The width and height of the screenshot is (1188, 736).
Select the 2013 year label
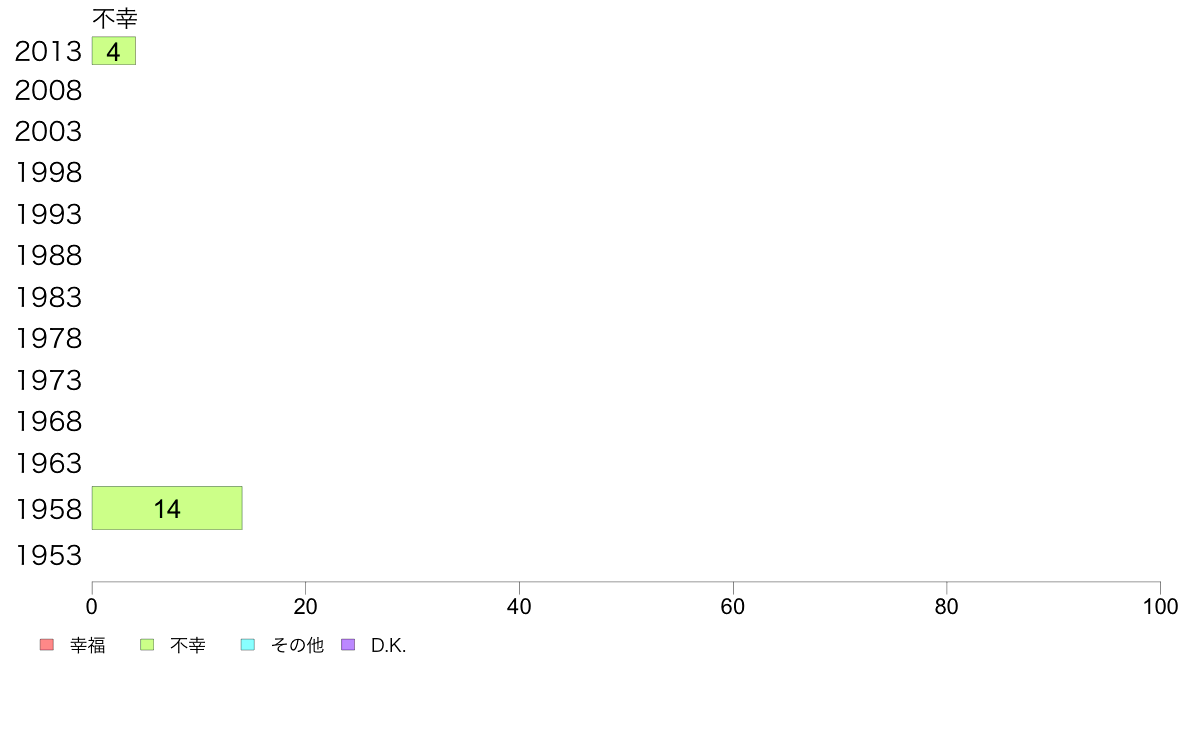click(48, 52)
